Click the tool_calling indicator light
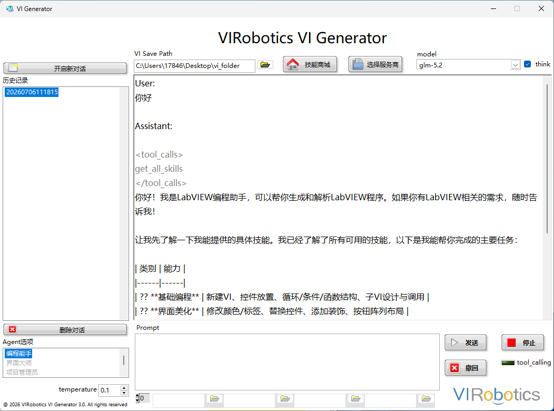The width and height of the screenshot is (554, 411). coord(508,363)
